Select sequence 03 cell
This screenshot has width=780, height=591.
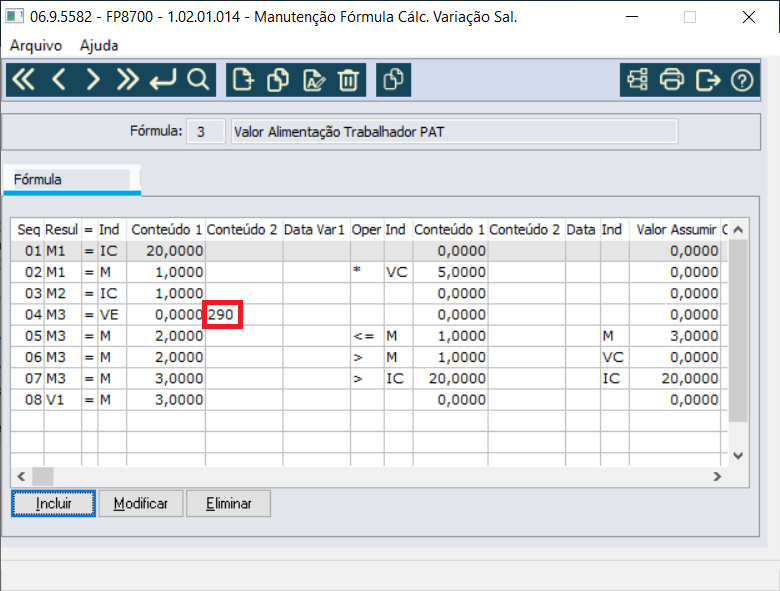coord(28,294)
